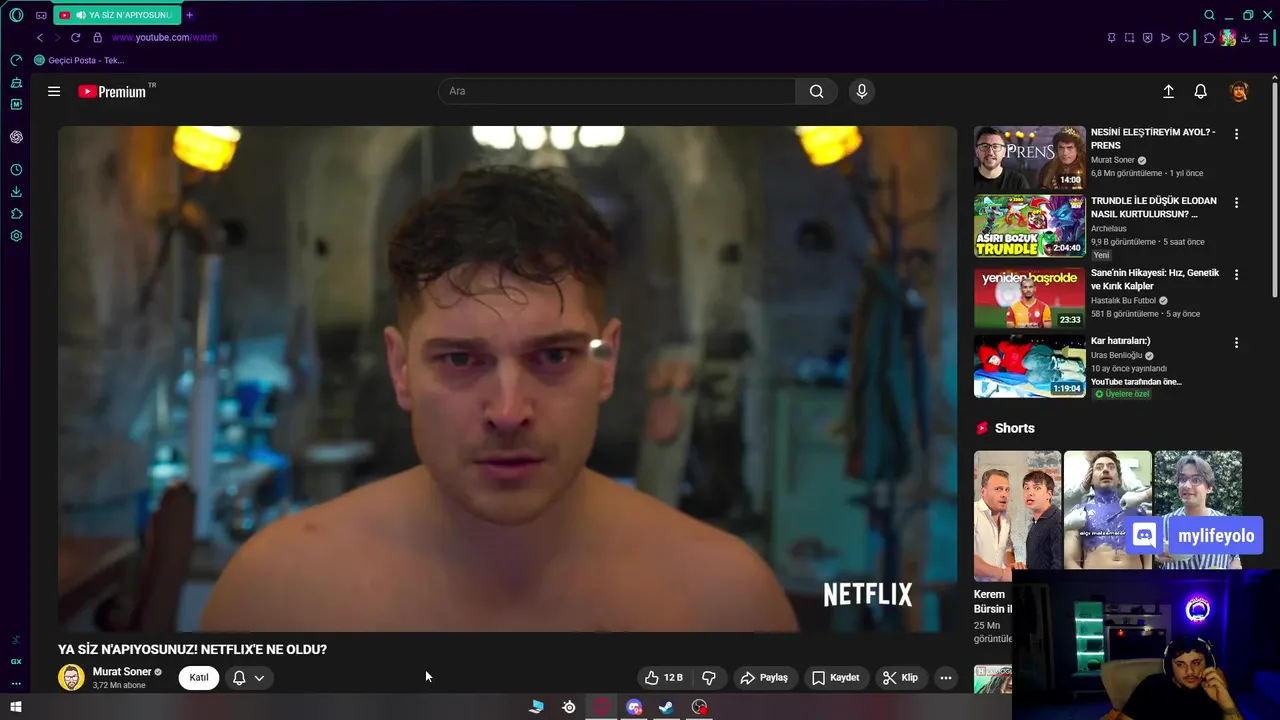This screenshot has width=1280, height=720.
Task: Toggle the ad blocker shield icon
Action: (x=1147, y=38)
